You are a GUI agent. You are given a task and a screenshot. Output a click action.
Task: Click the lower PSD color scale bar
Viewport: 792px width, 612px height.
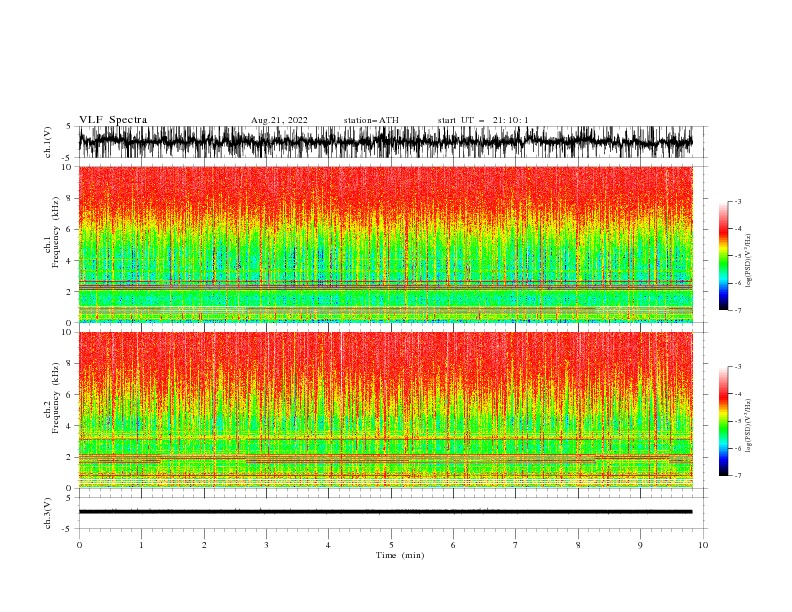(723, 421)
